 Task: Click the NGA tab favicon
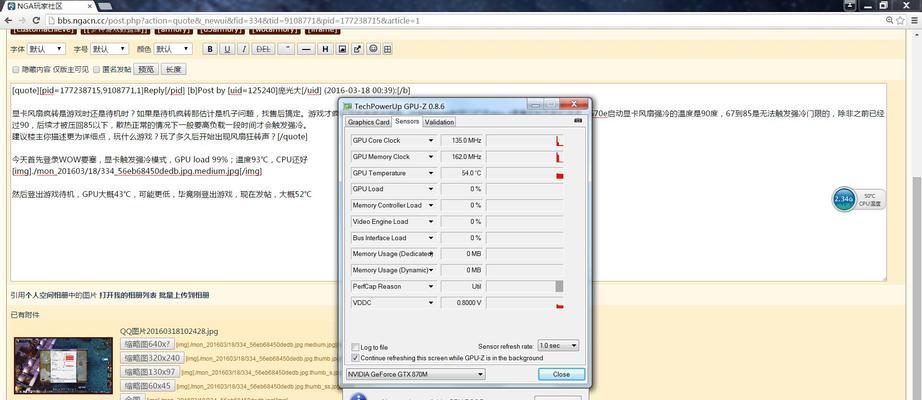(x=11, y=6)
